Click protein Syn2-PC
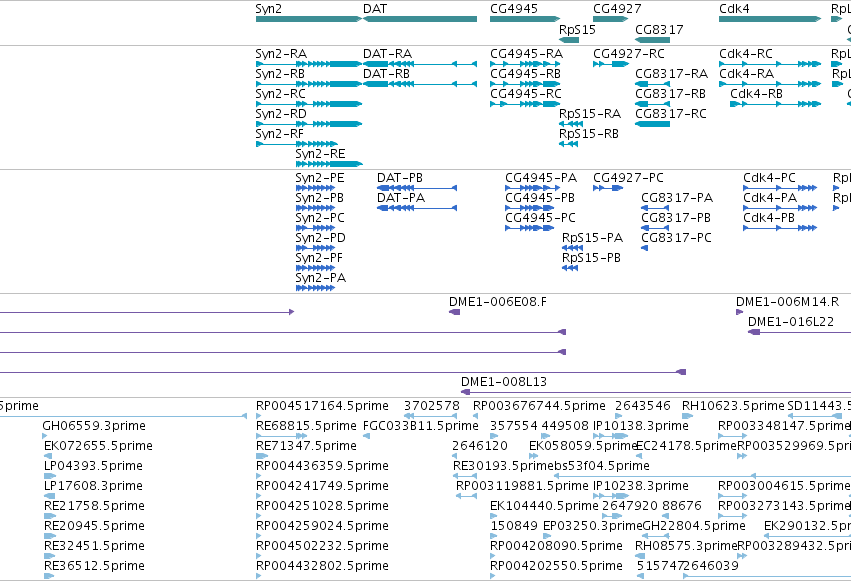 click(315, 228)
